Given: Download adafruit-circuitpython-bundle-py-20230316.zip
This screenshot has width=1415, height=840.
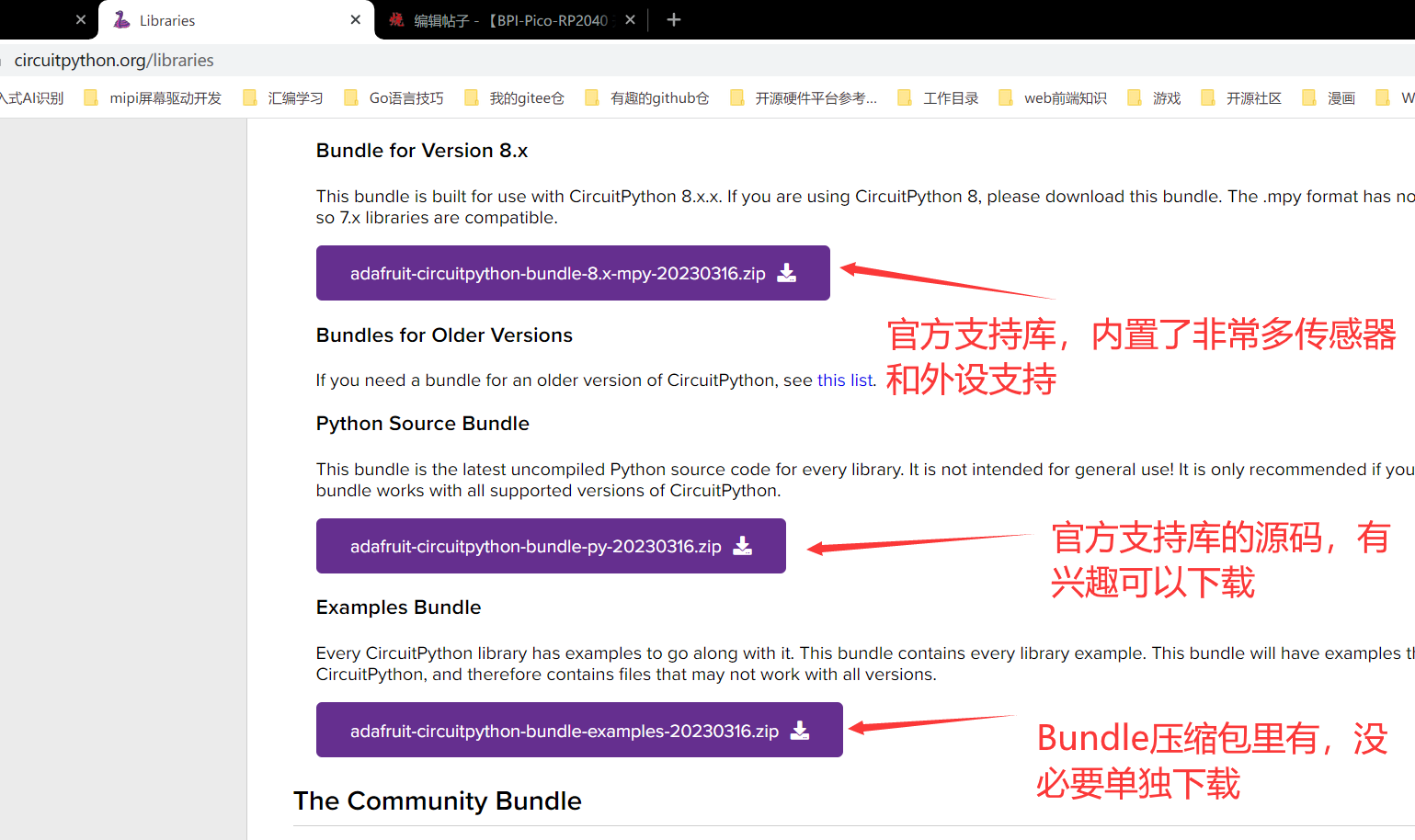Looking at the screenshot, I should coord(551,546).
